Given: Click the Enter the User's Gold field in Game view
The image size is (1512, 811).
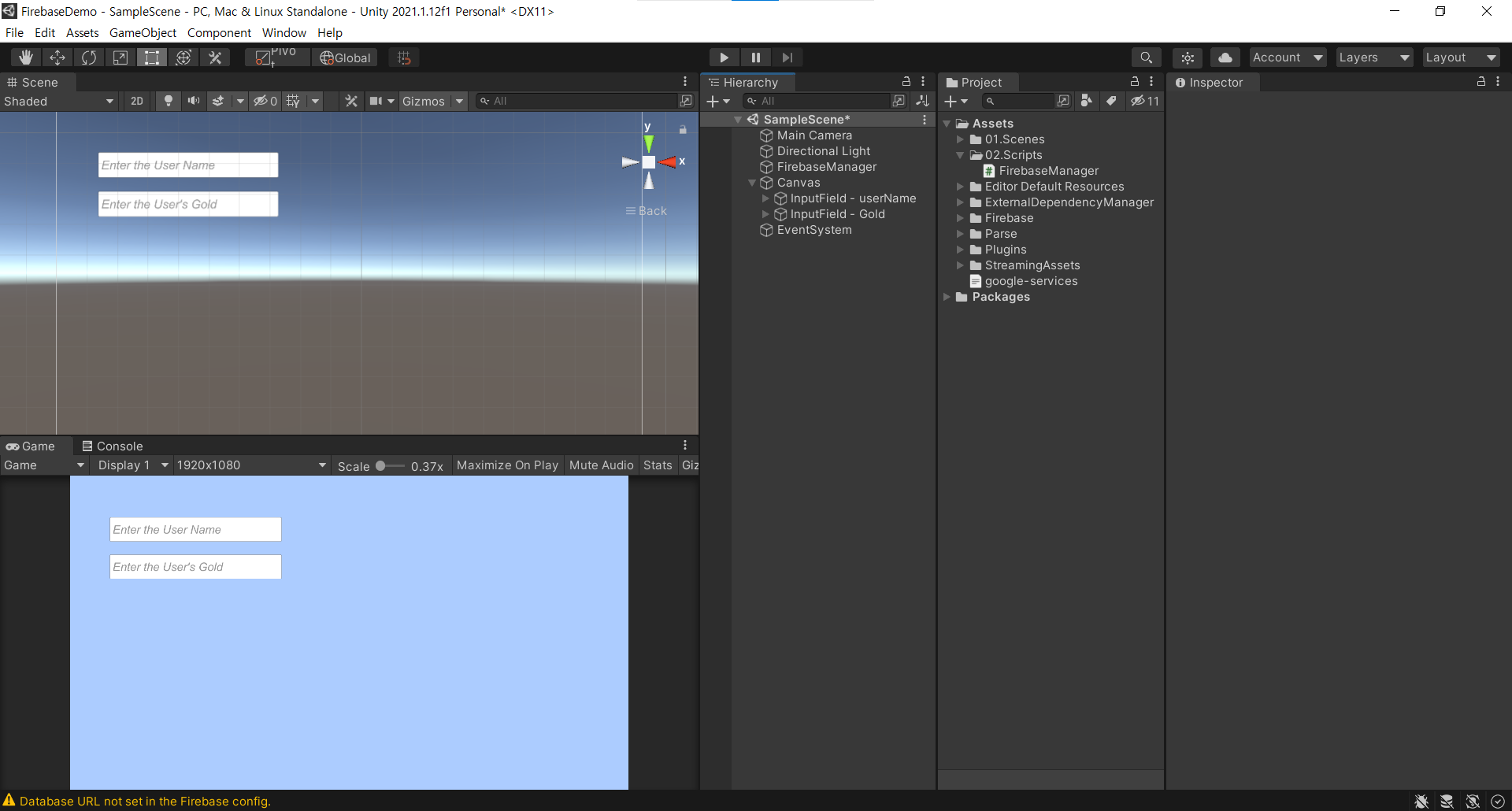Looking at the screenshot, I should (195, 567).
